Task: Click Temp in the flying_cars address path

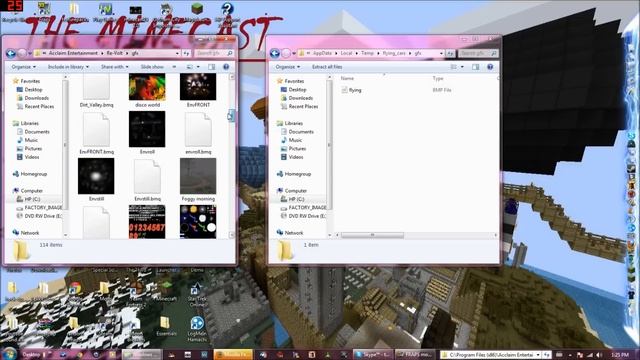Action: coord(367,53)
